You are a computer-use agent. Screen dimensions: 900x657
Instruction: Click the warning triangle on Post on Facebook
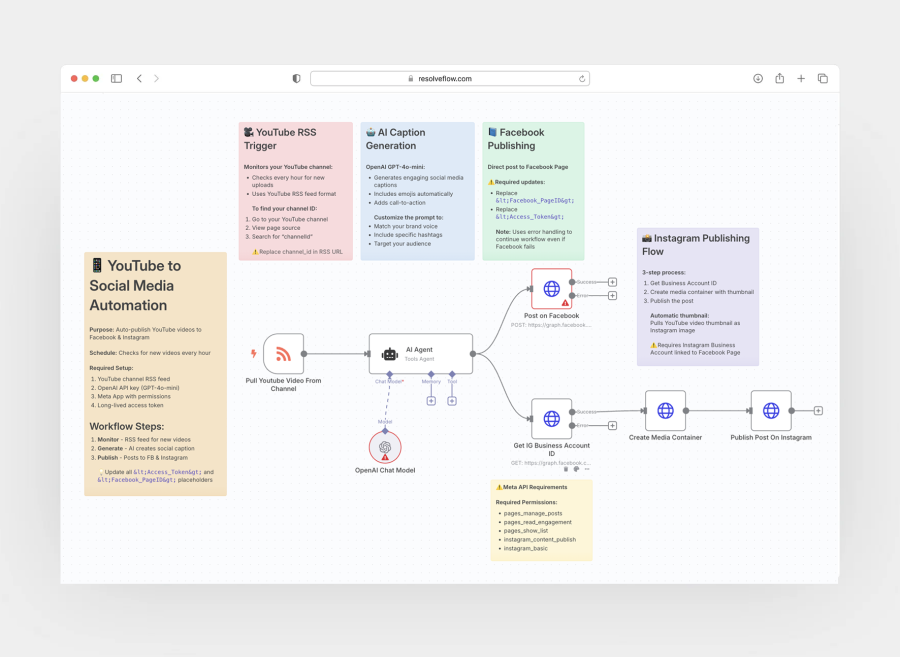(565, 302)
